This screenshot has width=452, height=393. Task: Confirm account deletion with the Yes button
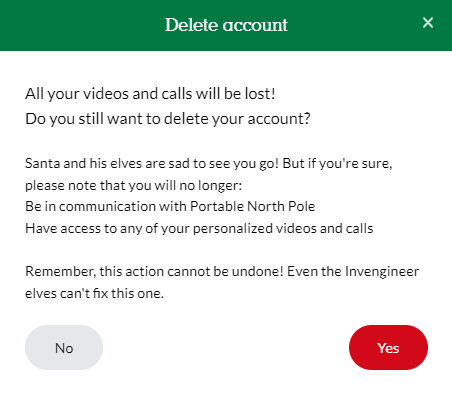pos(388,347)
